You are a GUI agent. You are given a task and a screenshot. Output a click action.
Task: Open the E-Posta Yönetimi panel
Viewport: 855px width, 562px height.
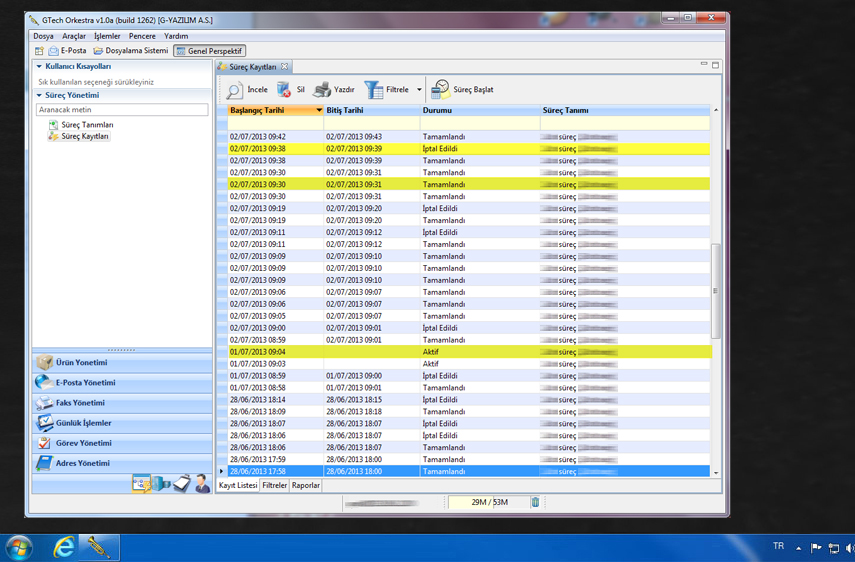point(122,383)
